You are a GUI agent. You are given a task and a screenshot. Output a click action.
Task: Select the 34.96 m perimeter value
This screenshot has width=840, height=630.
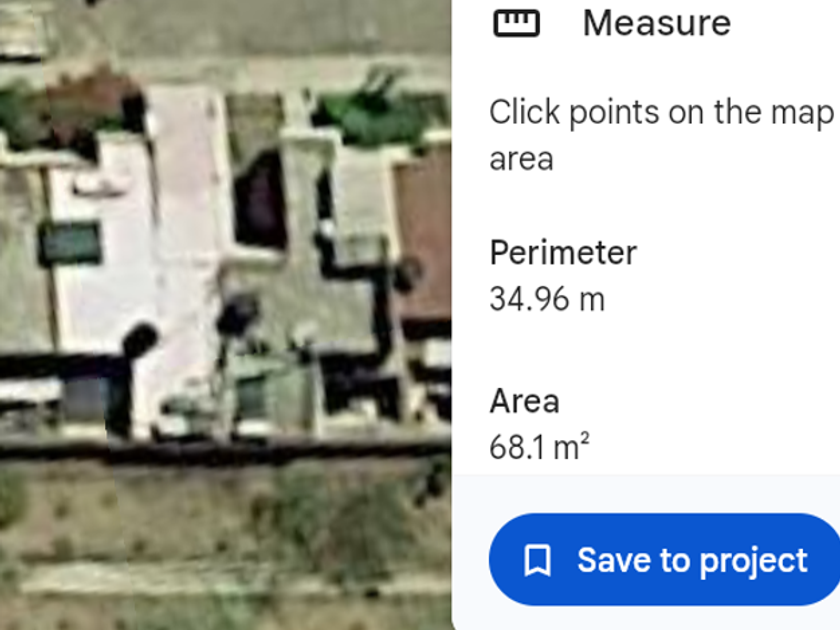pyautogui.click(x=547, y=299)
